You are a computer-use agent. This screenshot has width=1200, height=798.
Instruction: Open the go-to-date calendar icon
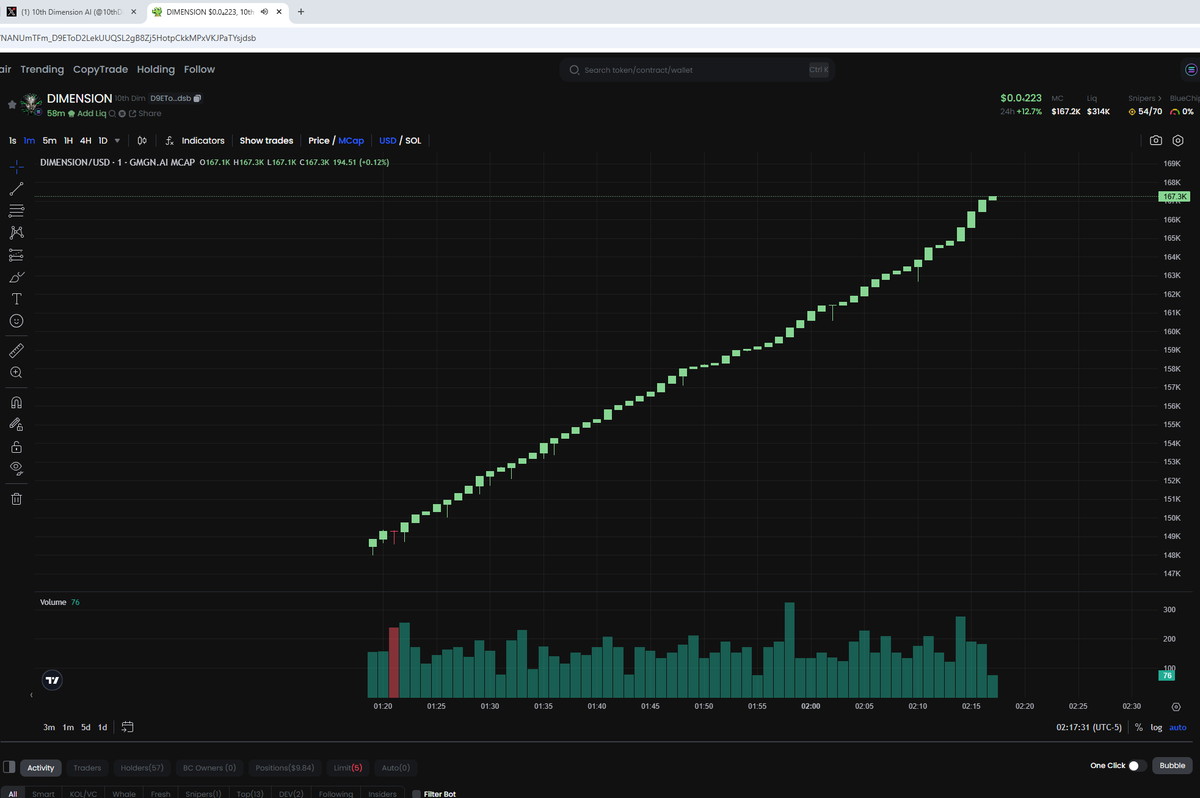pyautogui.click(x=128, y=727)
